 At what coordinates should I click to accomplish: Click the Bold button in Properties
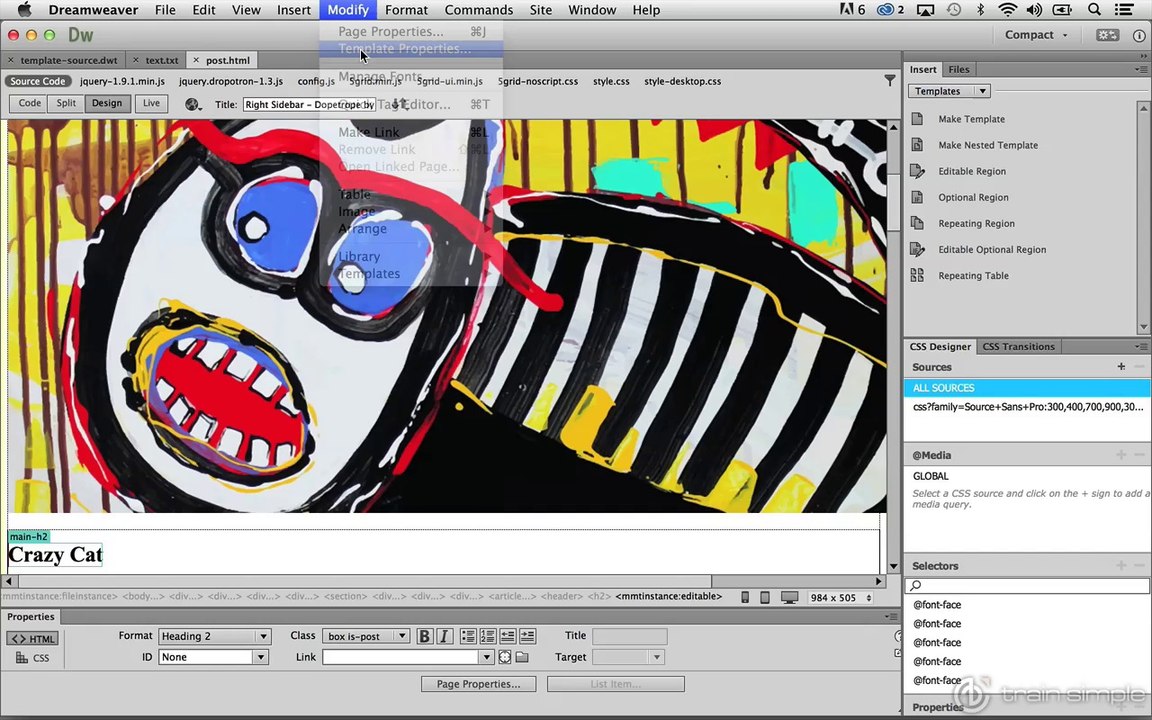point(424,636)
